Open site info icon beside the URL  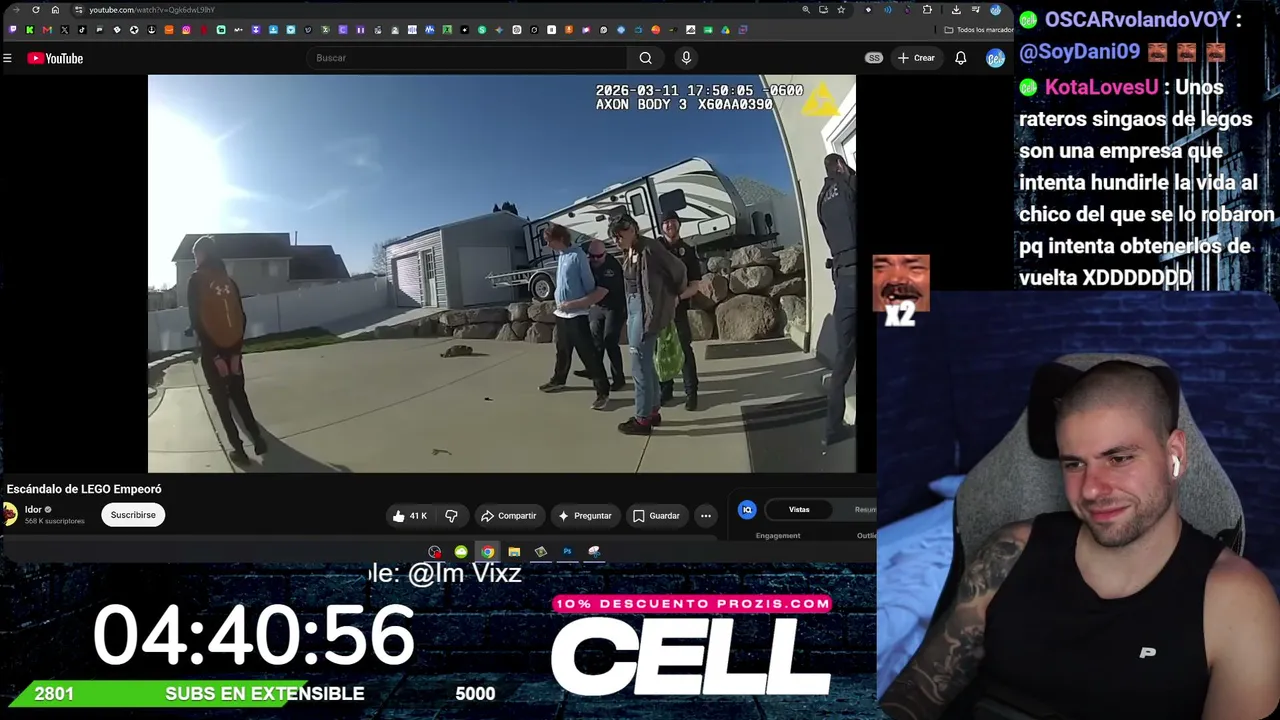[x=78, y=10]
